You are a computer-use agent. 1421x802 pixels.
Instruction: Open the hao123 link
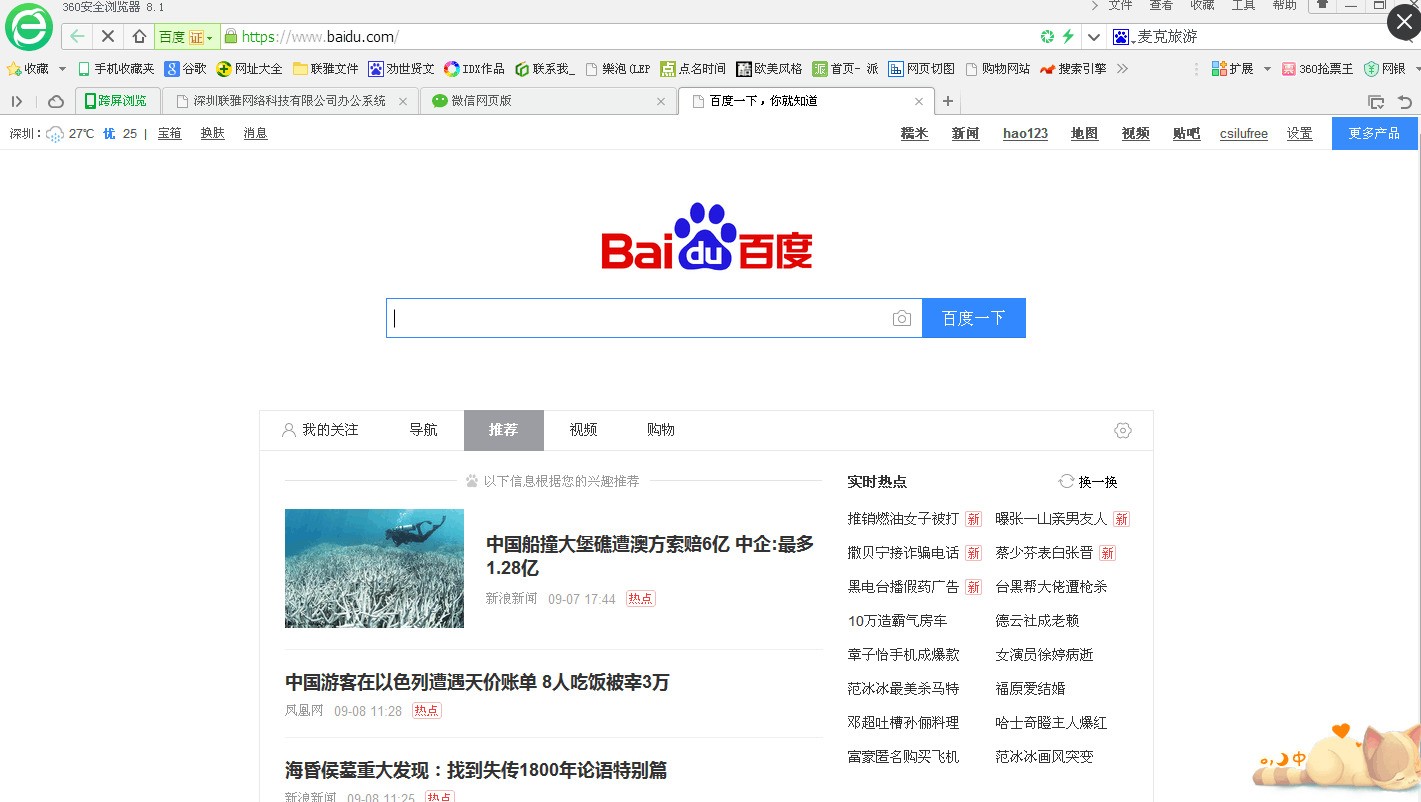coord(1025,134)
